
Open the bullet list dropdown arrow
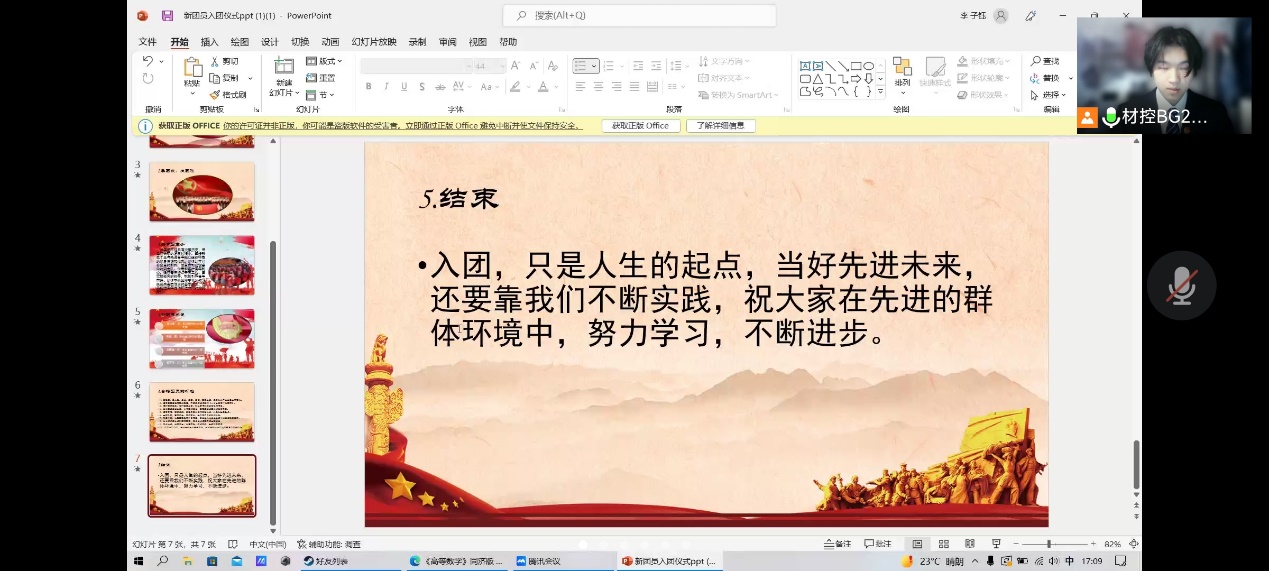coord(594,66)
